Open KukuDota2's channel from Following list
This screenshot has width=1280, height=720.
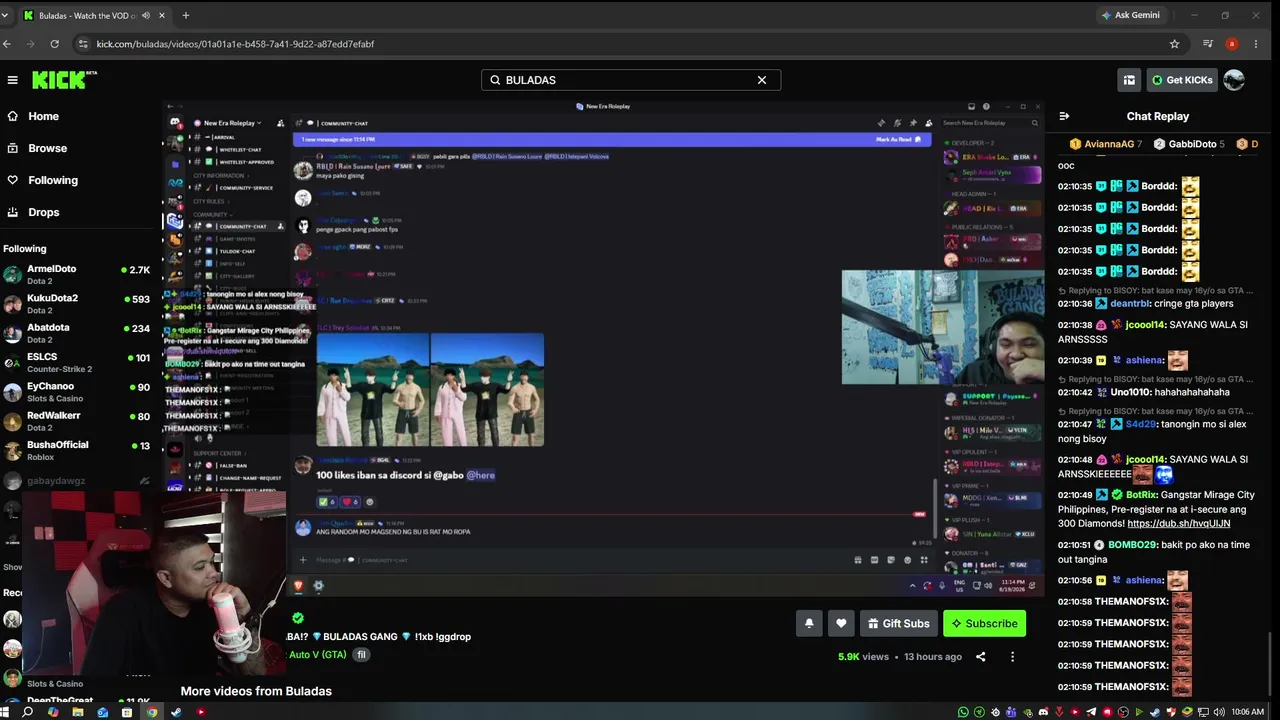tap(78, 303)
